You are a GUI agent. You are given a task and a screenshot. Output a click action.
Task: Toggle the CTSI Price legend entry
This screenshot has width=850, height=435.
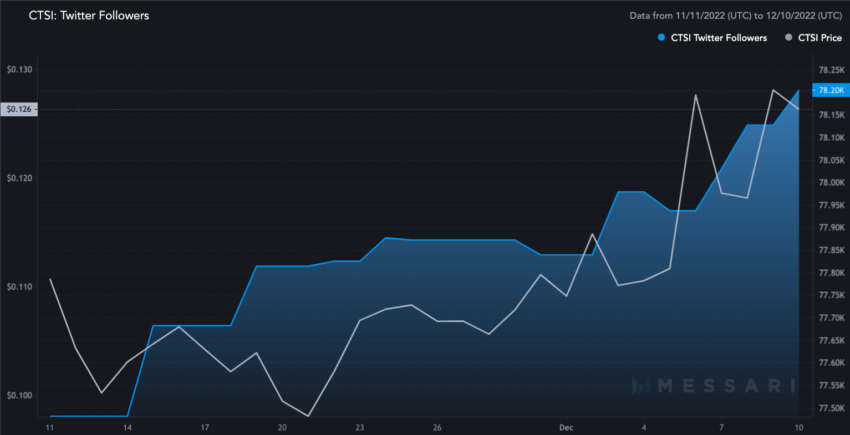813,38
